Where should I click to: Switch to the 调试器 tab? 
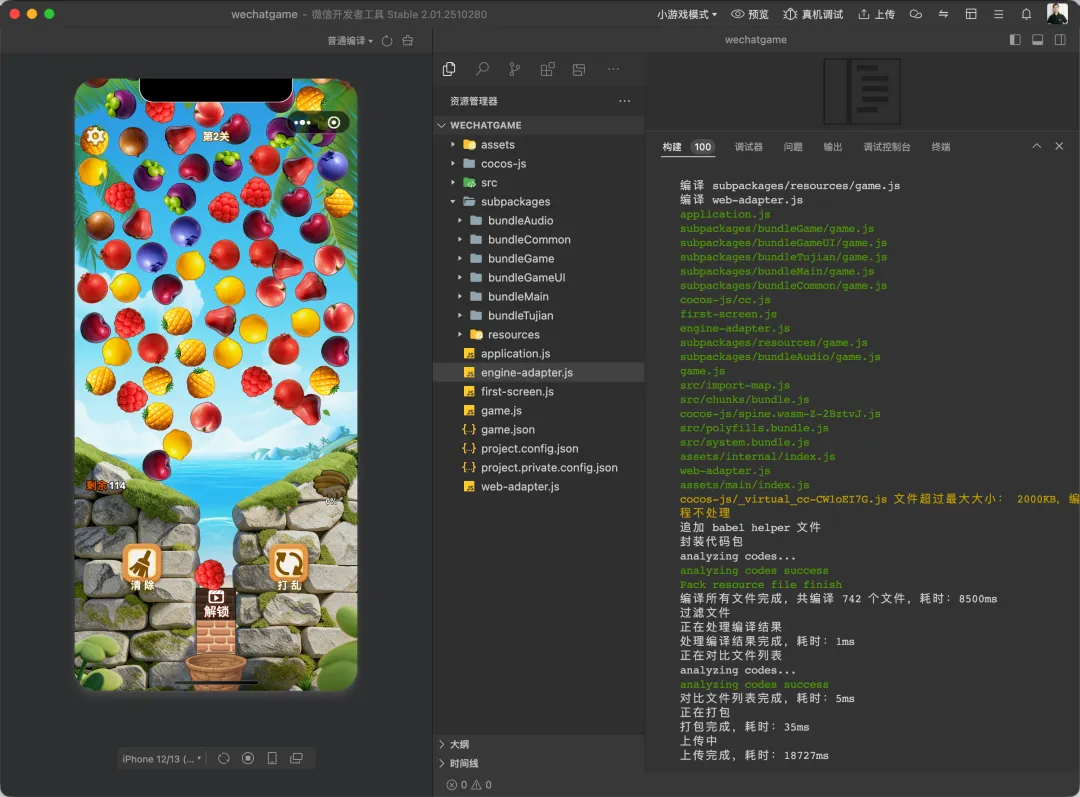(749, 147)
